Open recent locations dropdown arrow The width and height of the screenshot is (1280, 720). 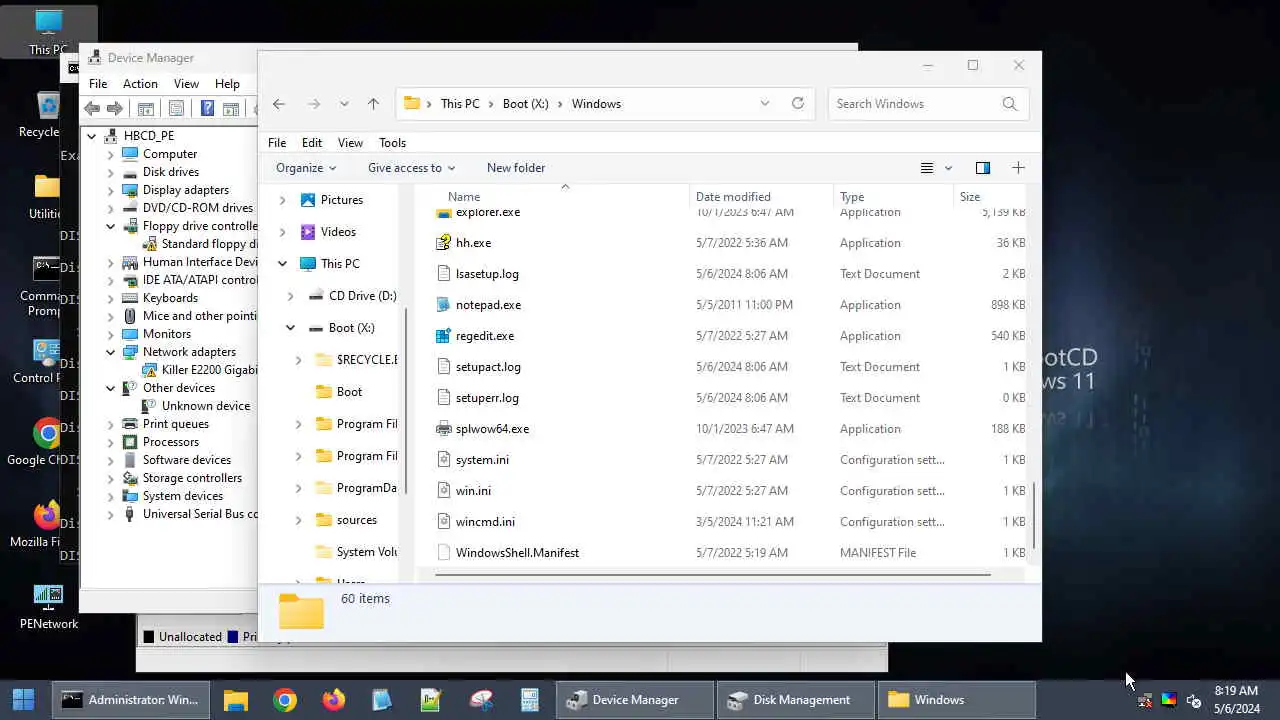tap(344, 104)
